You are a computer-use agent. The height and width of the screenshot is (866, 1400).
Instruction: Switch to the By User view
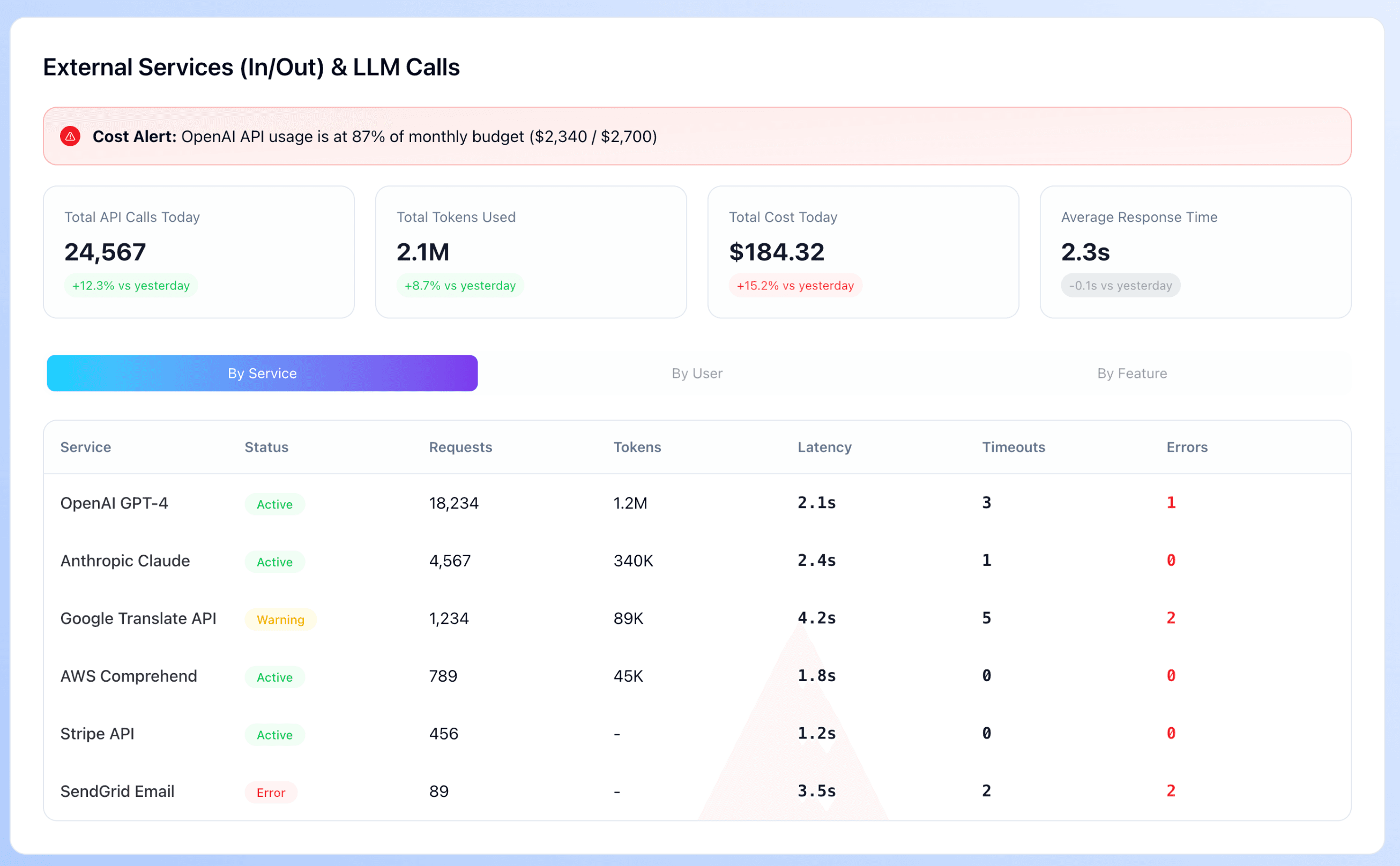tap(697, 373)
